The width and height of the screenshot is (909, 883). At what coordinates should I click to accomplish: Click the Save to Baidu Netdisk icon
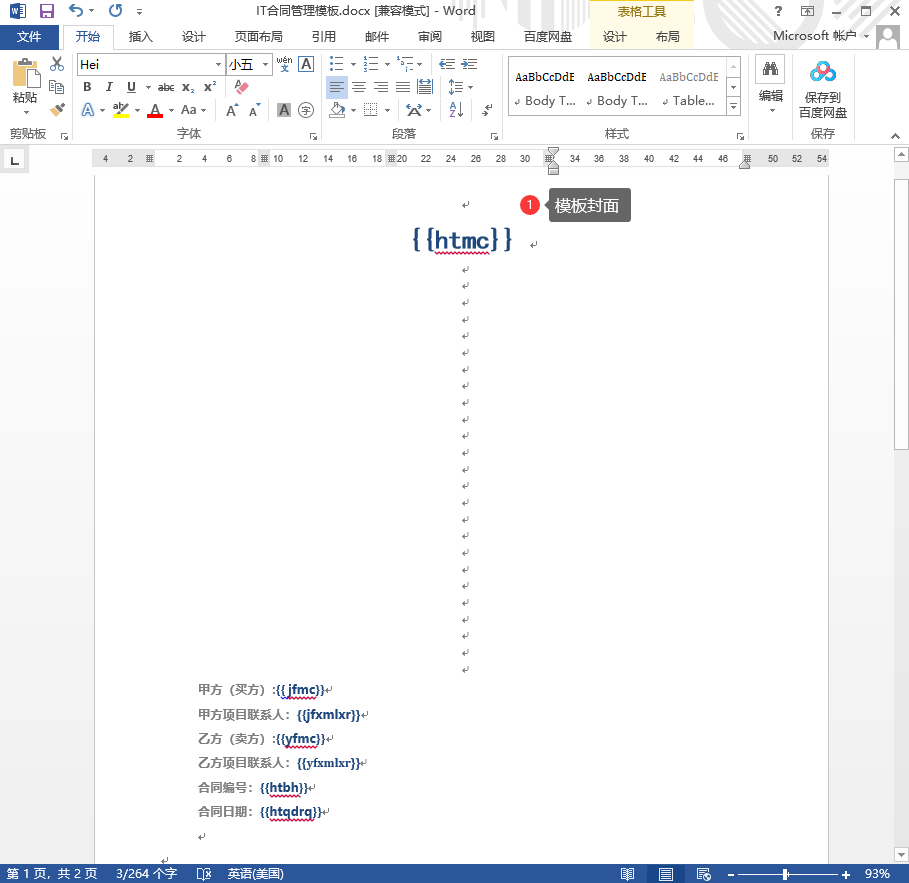[x=822, y=72]
